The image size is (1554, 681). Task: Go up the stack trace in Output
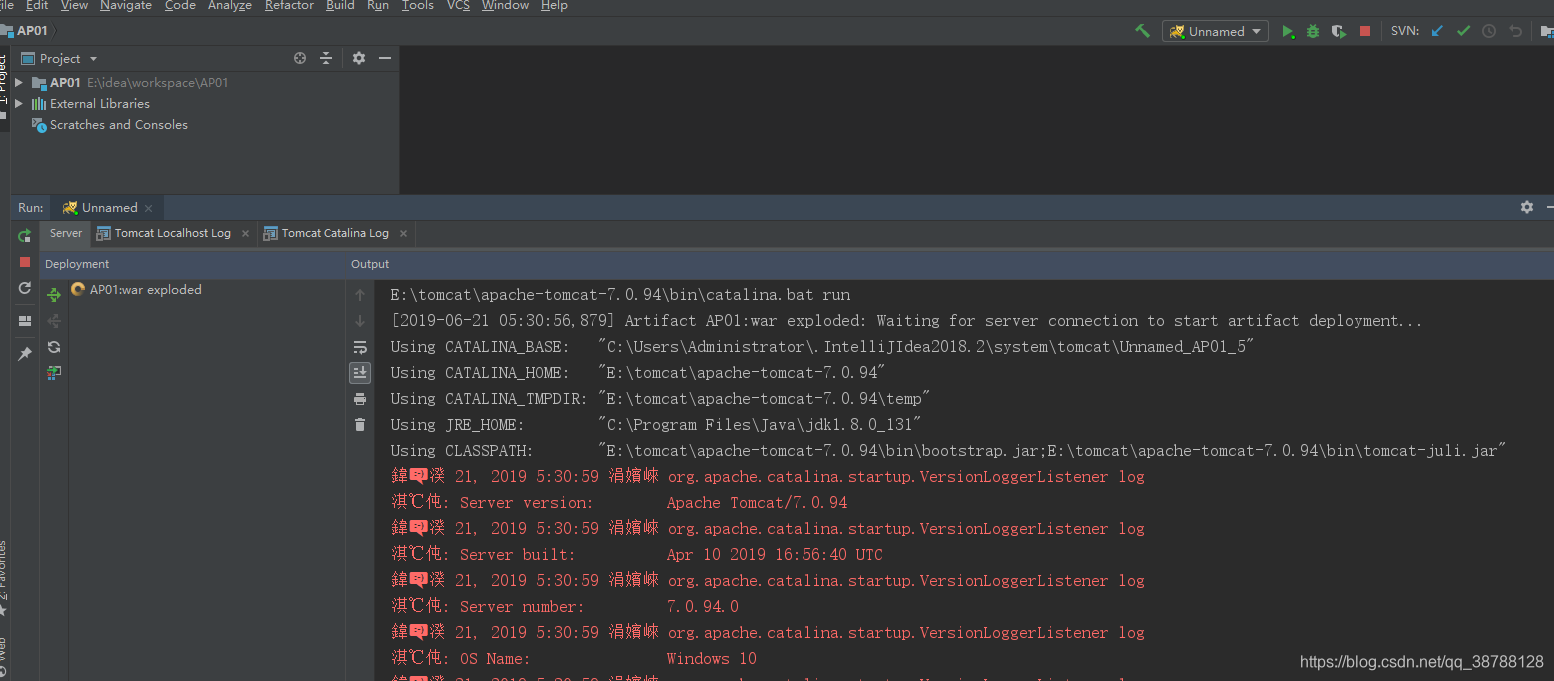point(360,295)
